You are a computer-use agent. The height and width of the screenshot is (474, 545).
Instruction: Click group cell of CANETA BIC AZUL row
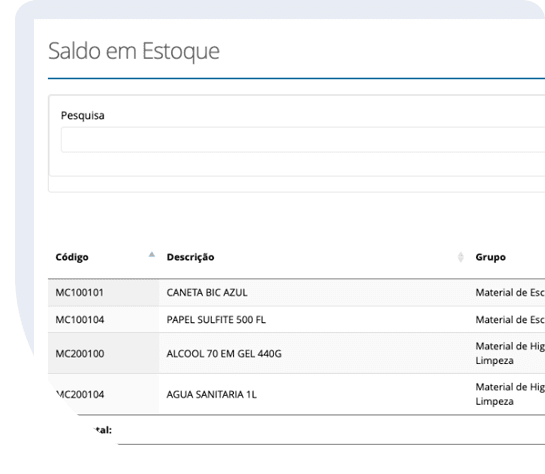coord(510,293)
